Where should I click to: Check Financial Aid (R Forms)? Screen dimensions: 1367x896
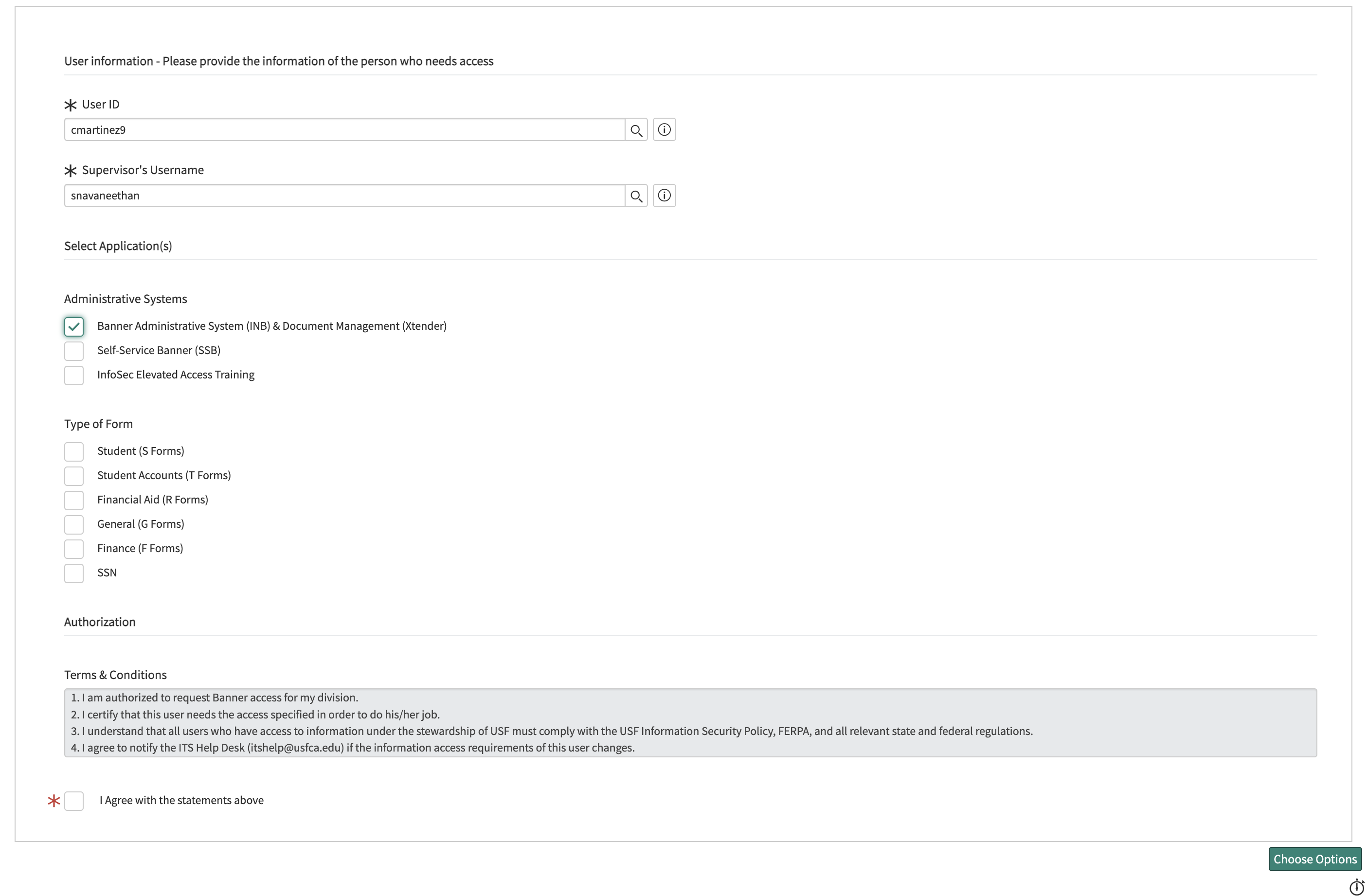(74, 500)
